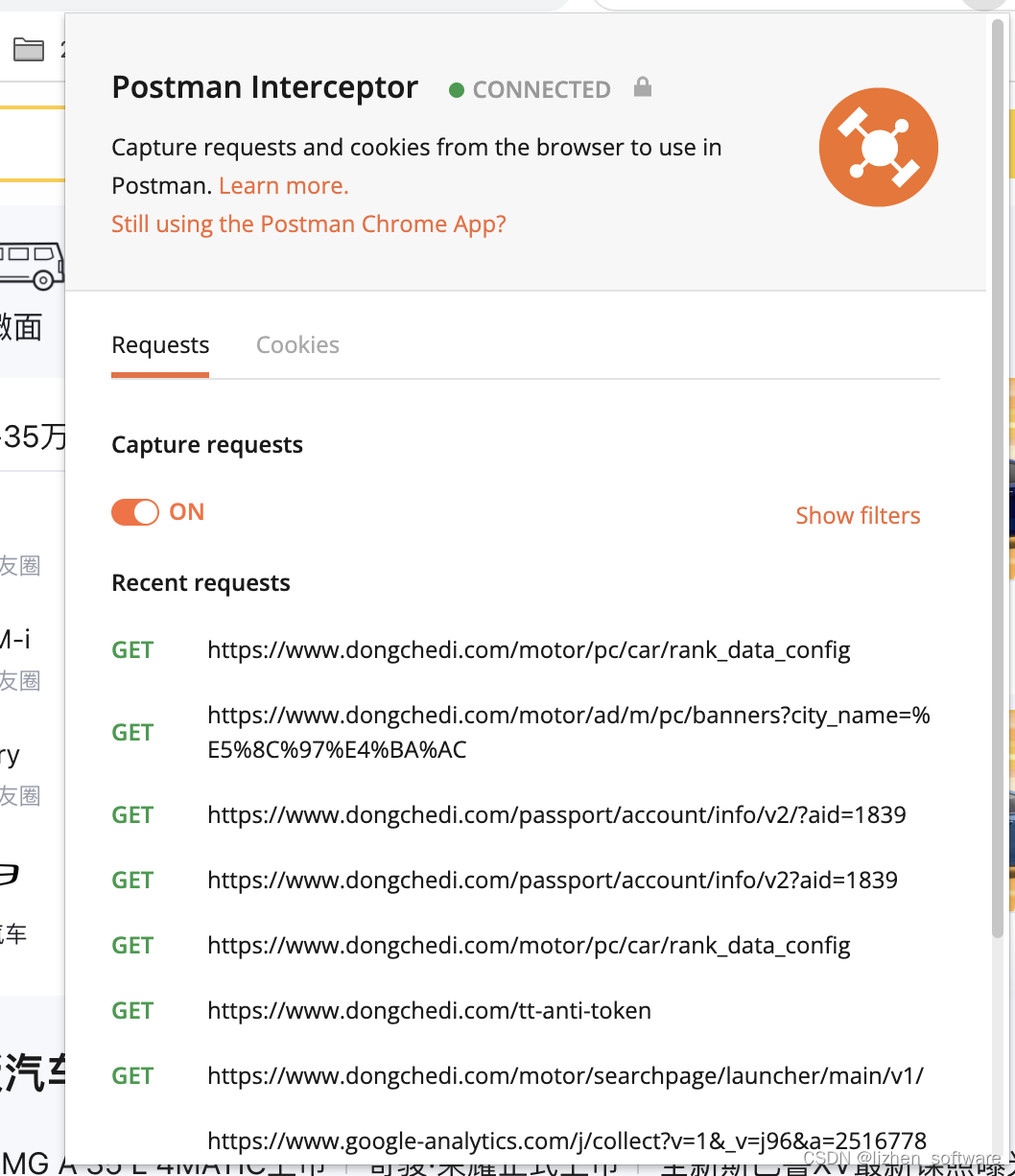
Task: Click Still using the Postman Chrome App link
Action: (309, 224)
